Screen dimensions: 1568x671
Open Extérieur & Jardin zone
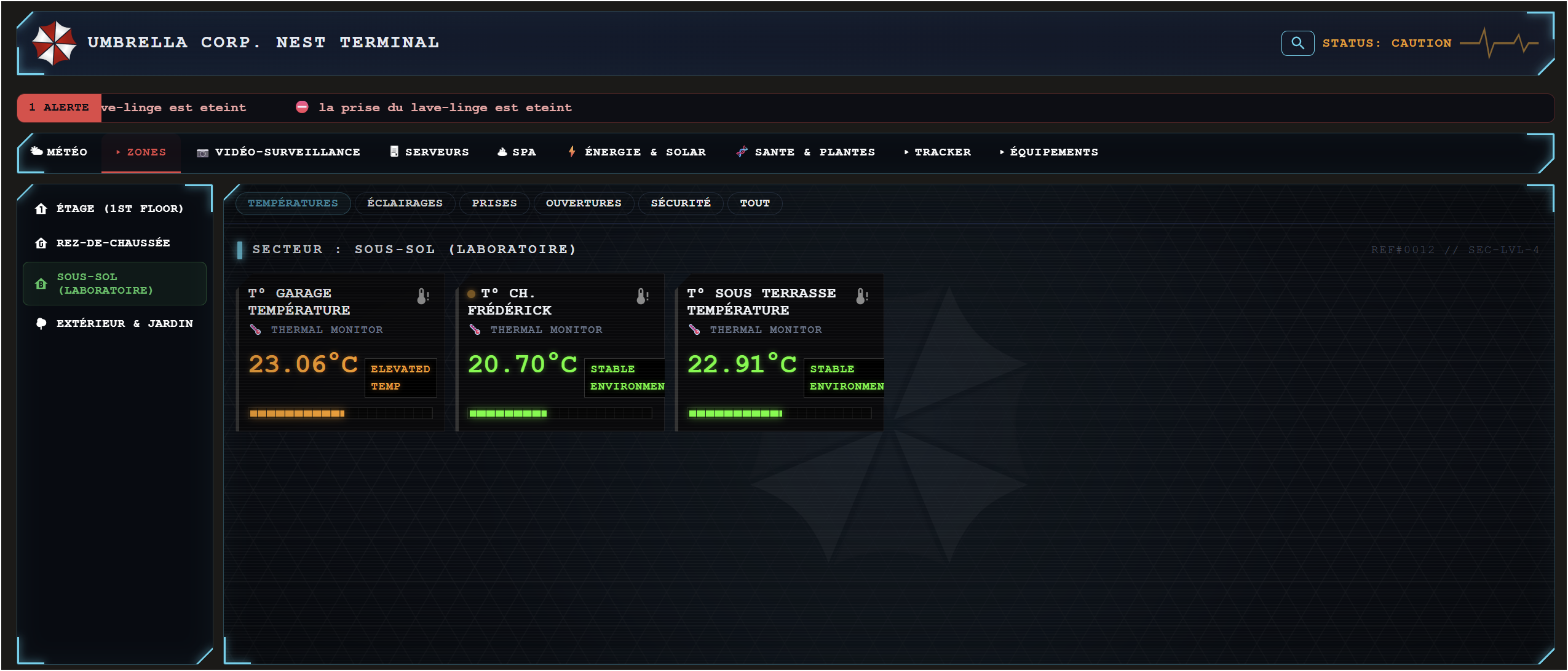pyautogui.click(x=114, y=323)
